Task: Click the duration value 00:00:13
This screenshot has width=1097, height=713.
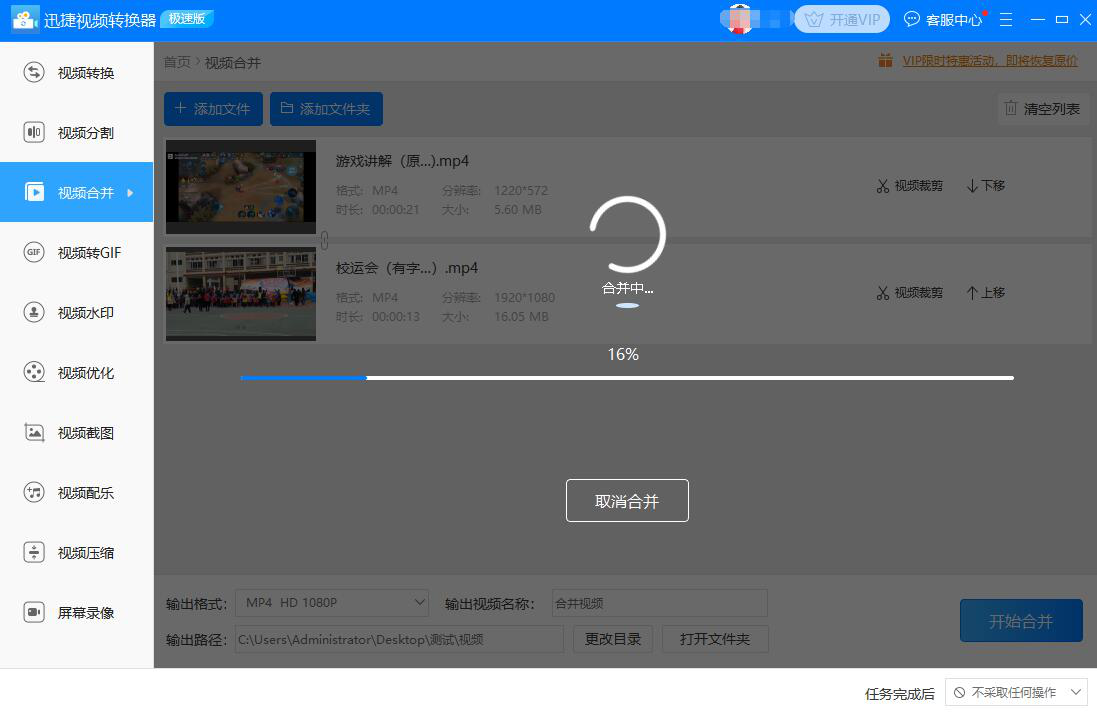Action: click(x=396, y=316)
